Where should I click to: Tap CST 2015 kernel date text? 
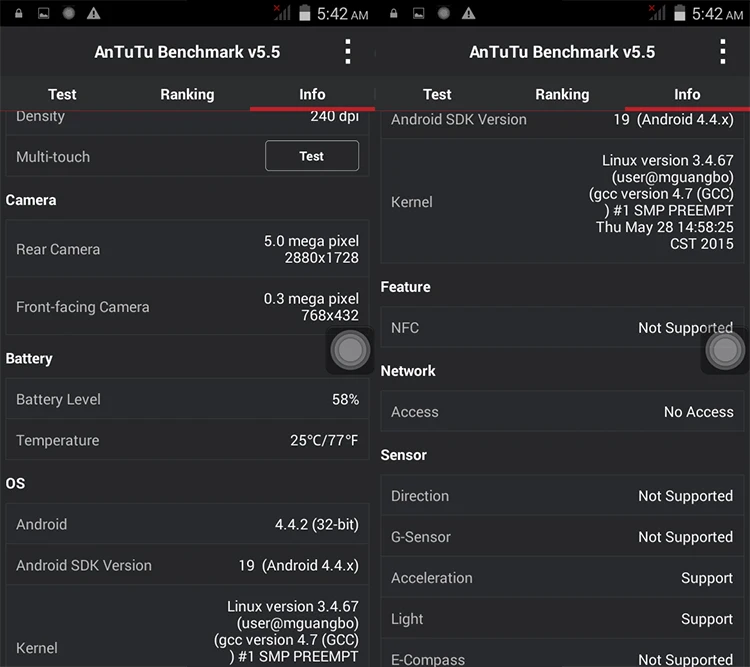[x=702, y=244]
